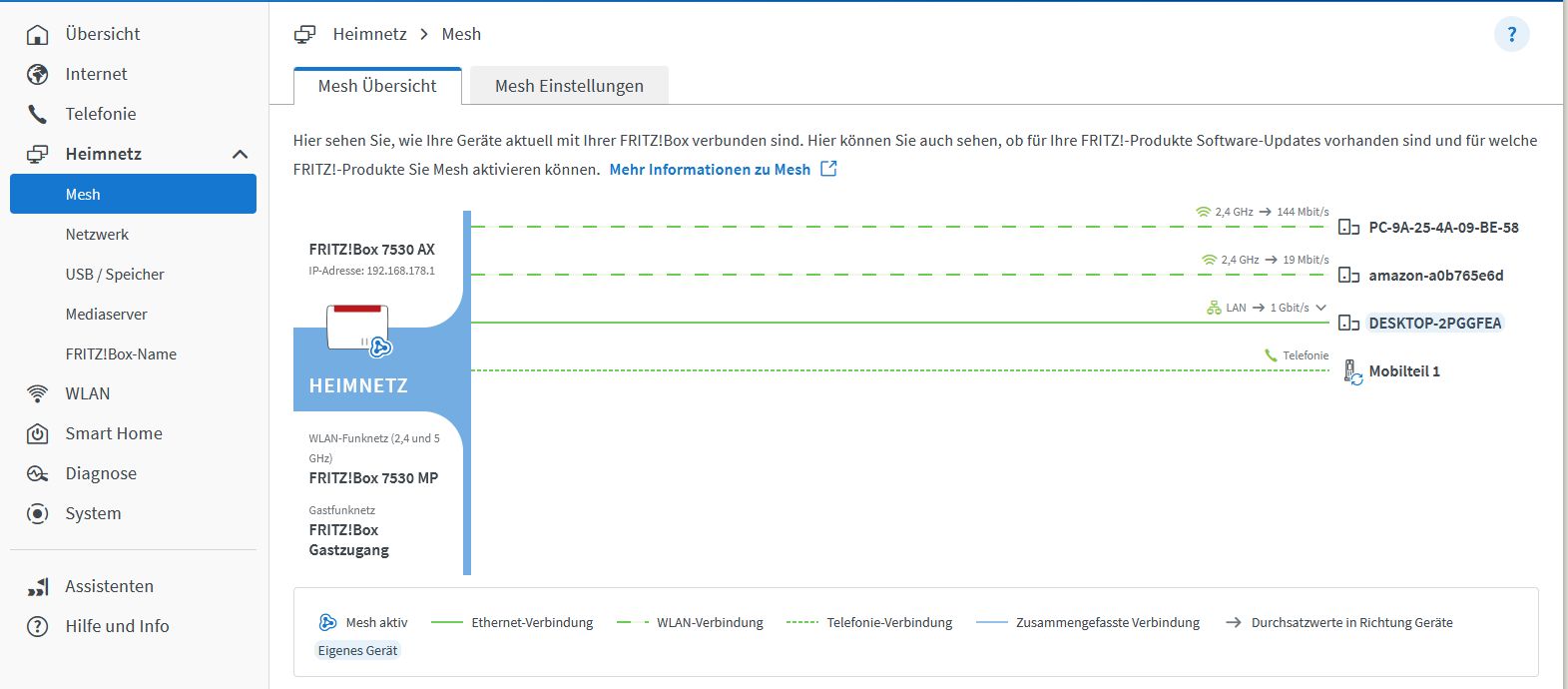Click the Heimnetz devices icon in sidebar

[37, 154]
